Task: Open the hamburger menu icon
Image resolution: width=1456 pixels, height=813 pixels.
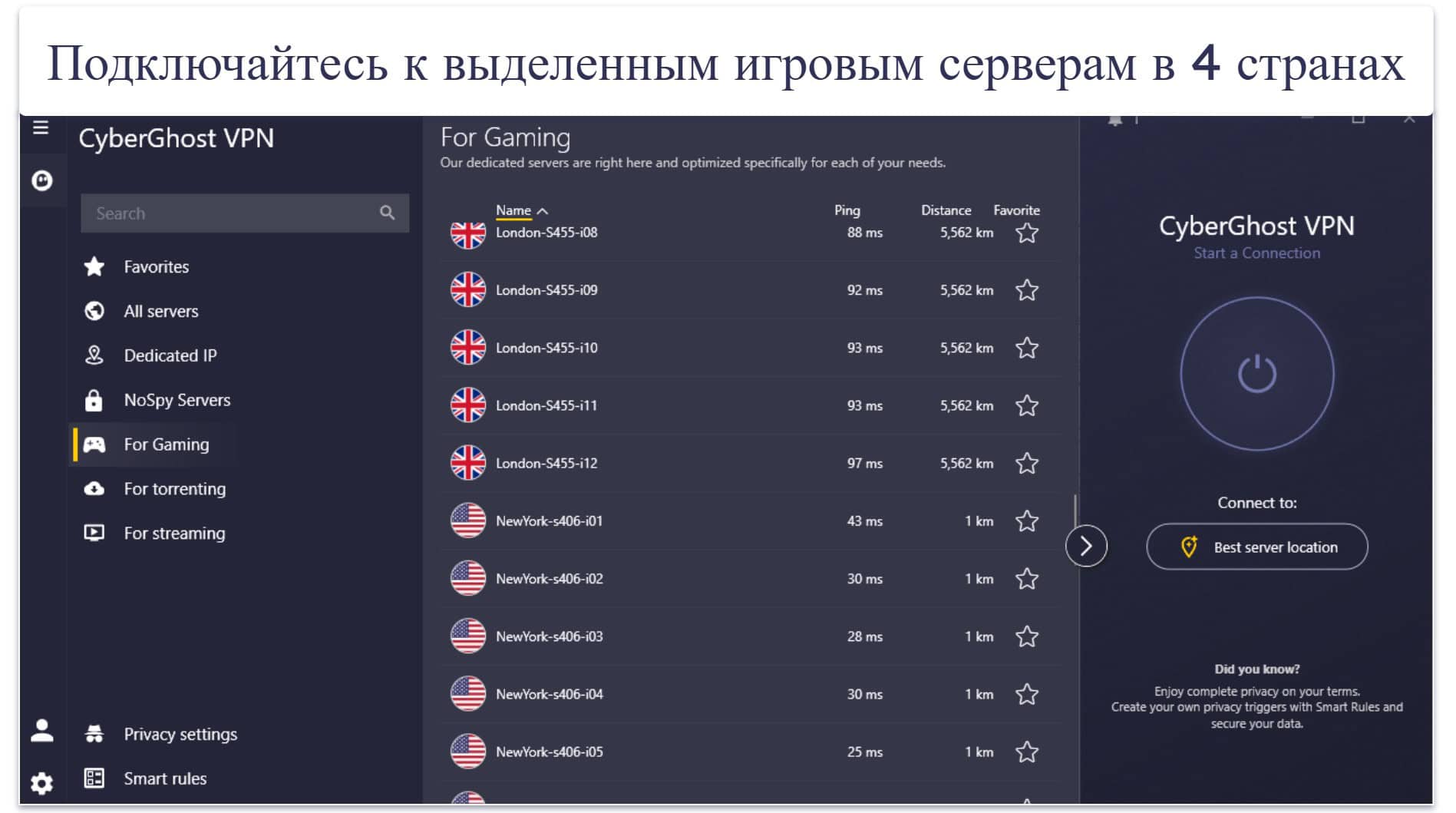Action: coord(41,127)
